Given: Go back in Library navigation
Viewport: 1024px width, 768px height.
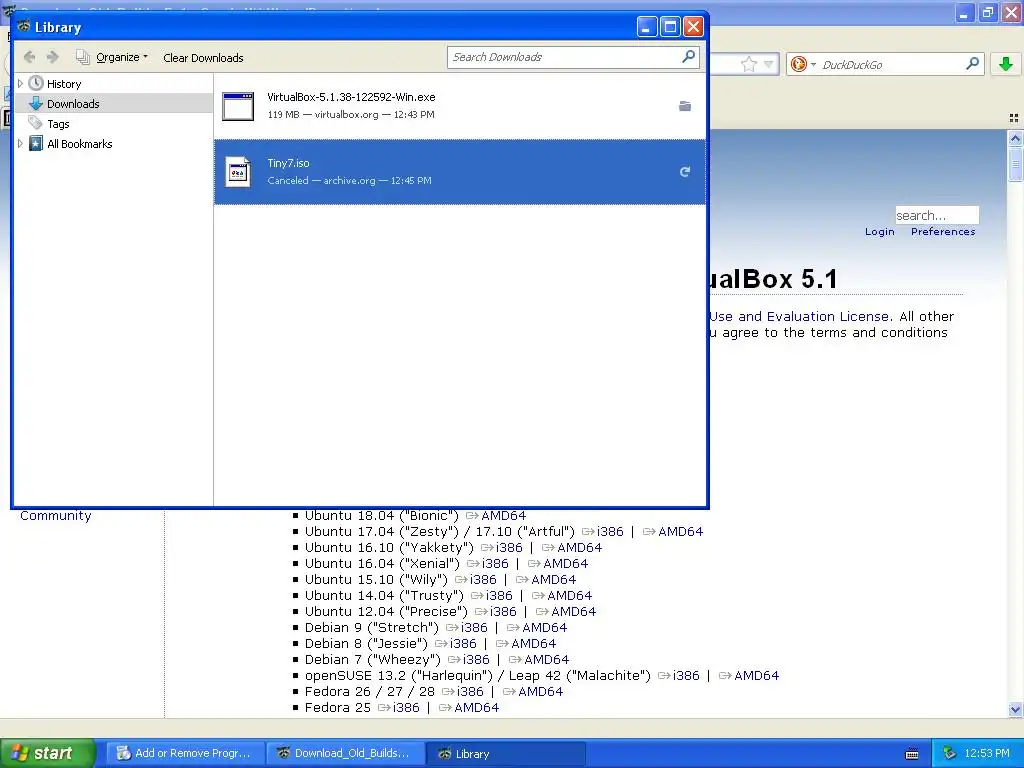Looking at the screenshot, I should (x=29, y=57).
